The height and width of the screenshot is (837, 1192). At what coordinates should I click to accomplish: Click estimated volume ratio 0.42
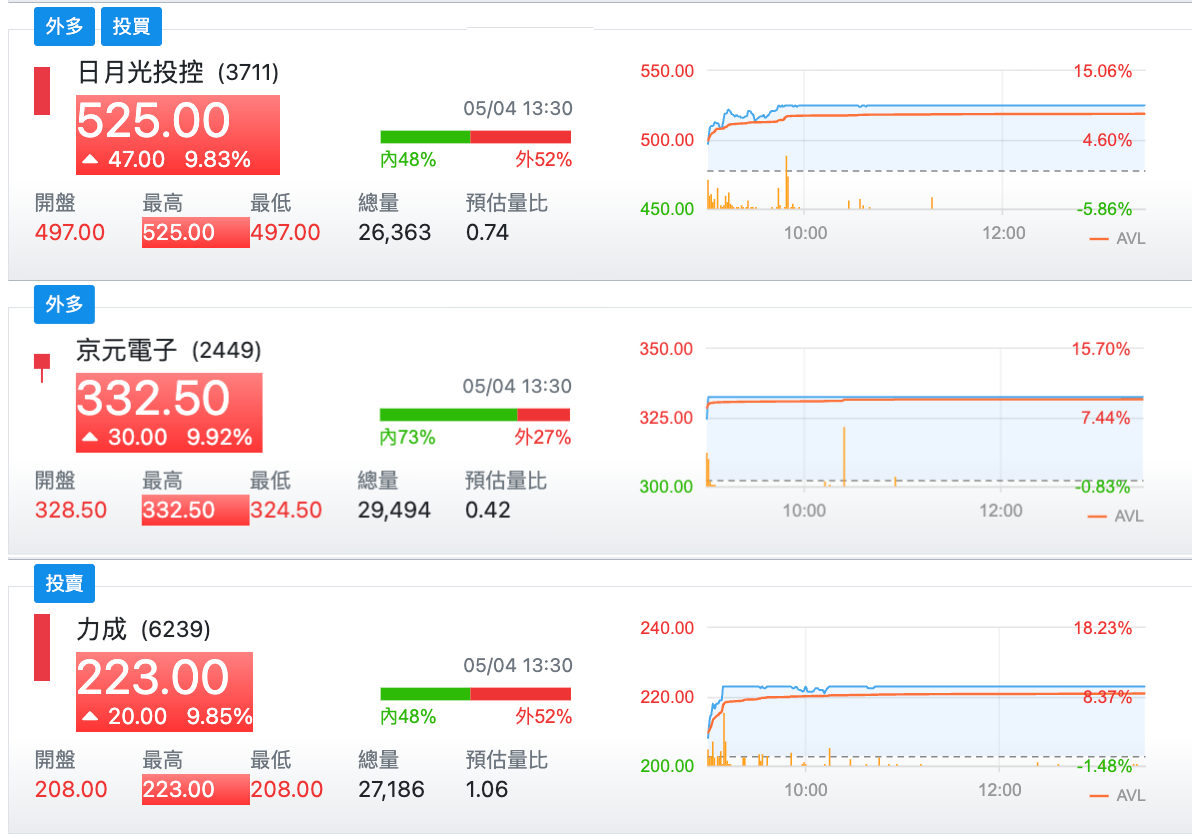487,509
